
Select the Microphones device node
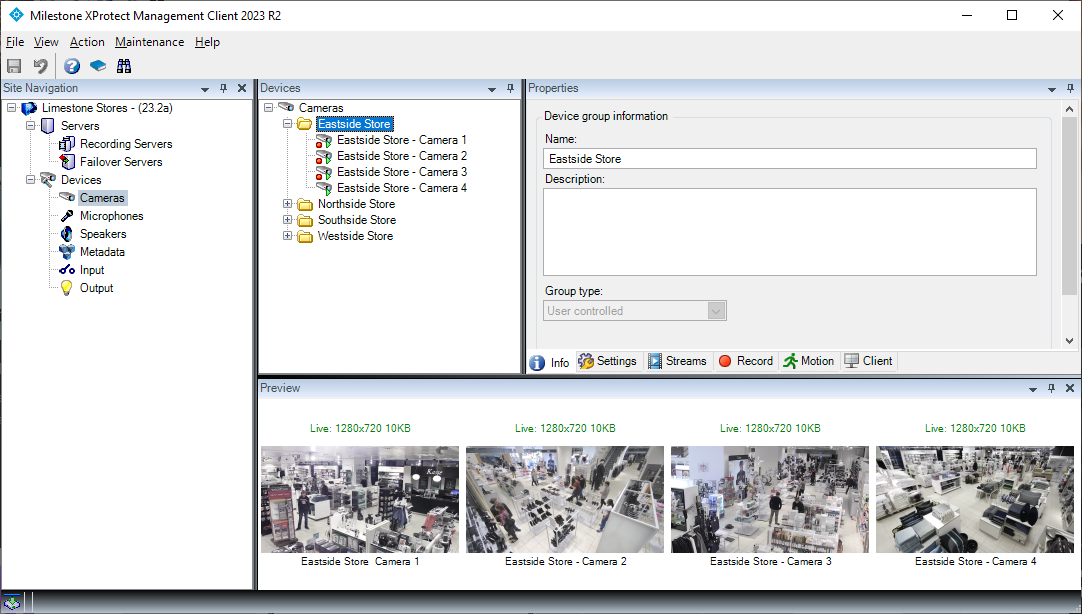111,216
